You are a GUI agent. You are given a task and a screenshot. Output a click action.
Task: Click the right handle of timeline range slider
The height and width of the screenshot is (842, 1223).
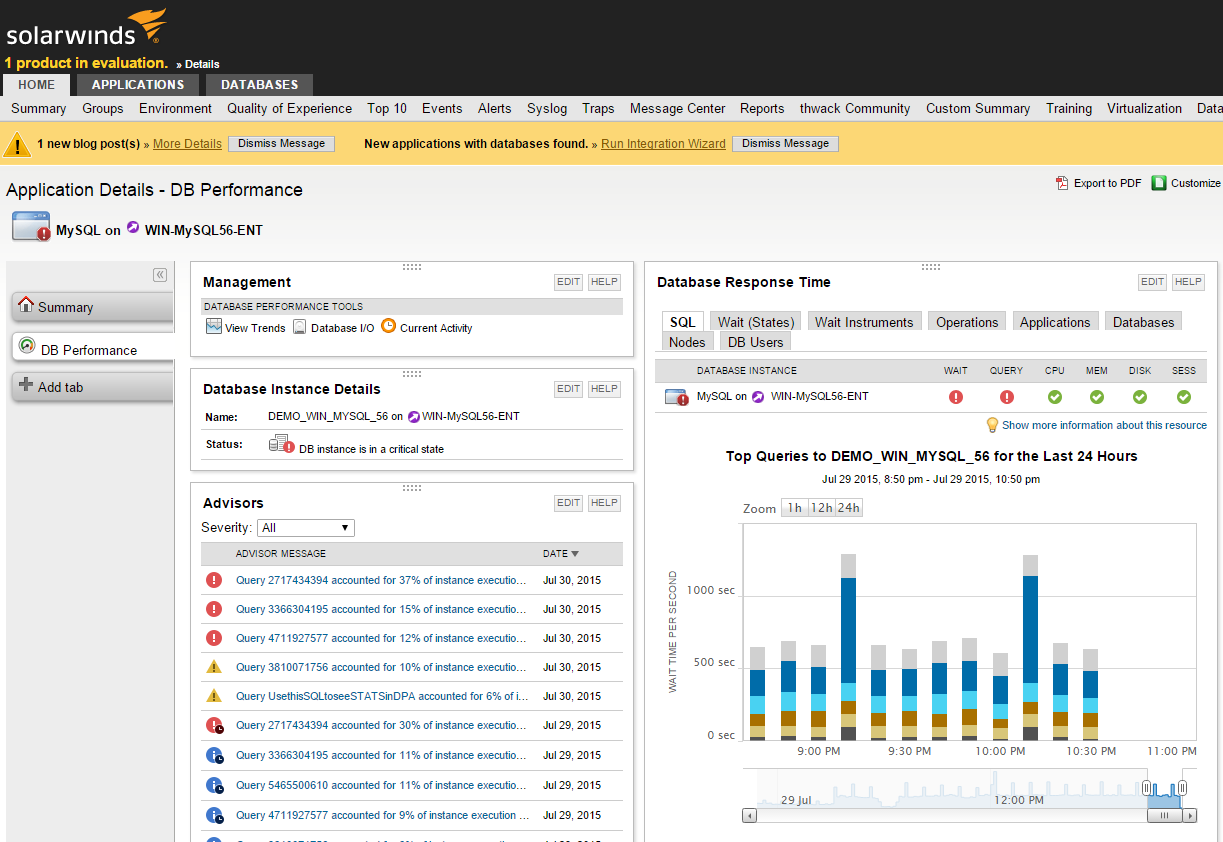click(x=1181, y=789)
